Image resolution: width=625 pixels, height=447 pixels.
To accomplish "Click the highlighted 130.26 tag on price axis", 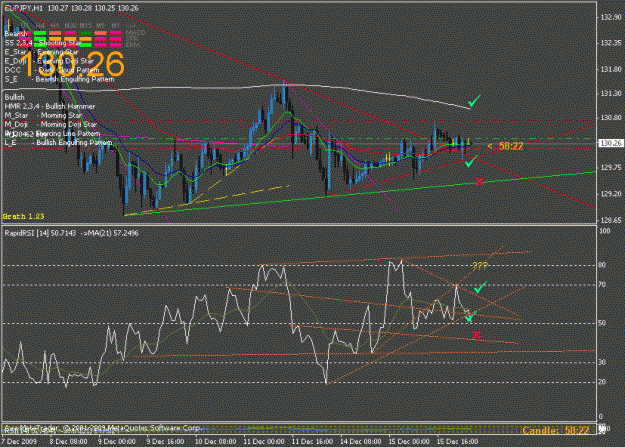I will point(611,143).
